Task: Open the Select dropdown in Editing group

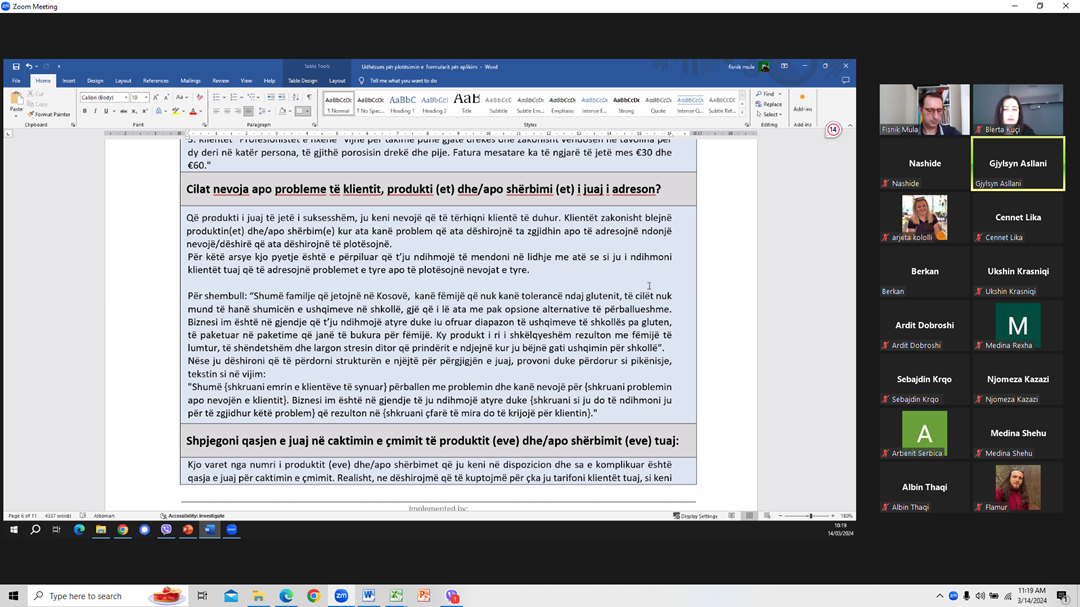Action: pyautogui.click(x=769, y=114)
